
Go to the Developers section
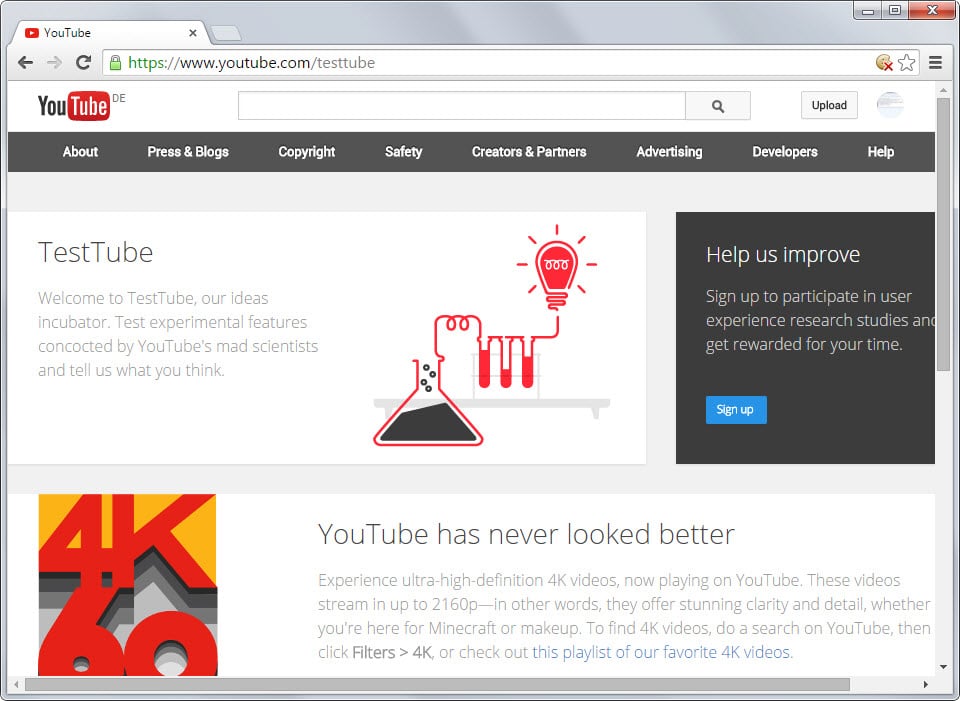pyautogui.click(x=785, y=152)
